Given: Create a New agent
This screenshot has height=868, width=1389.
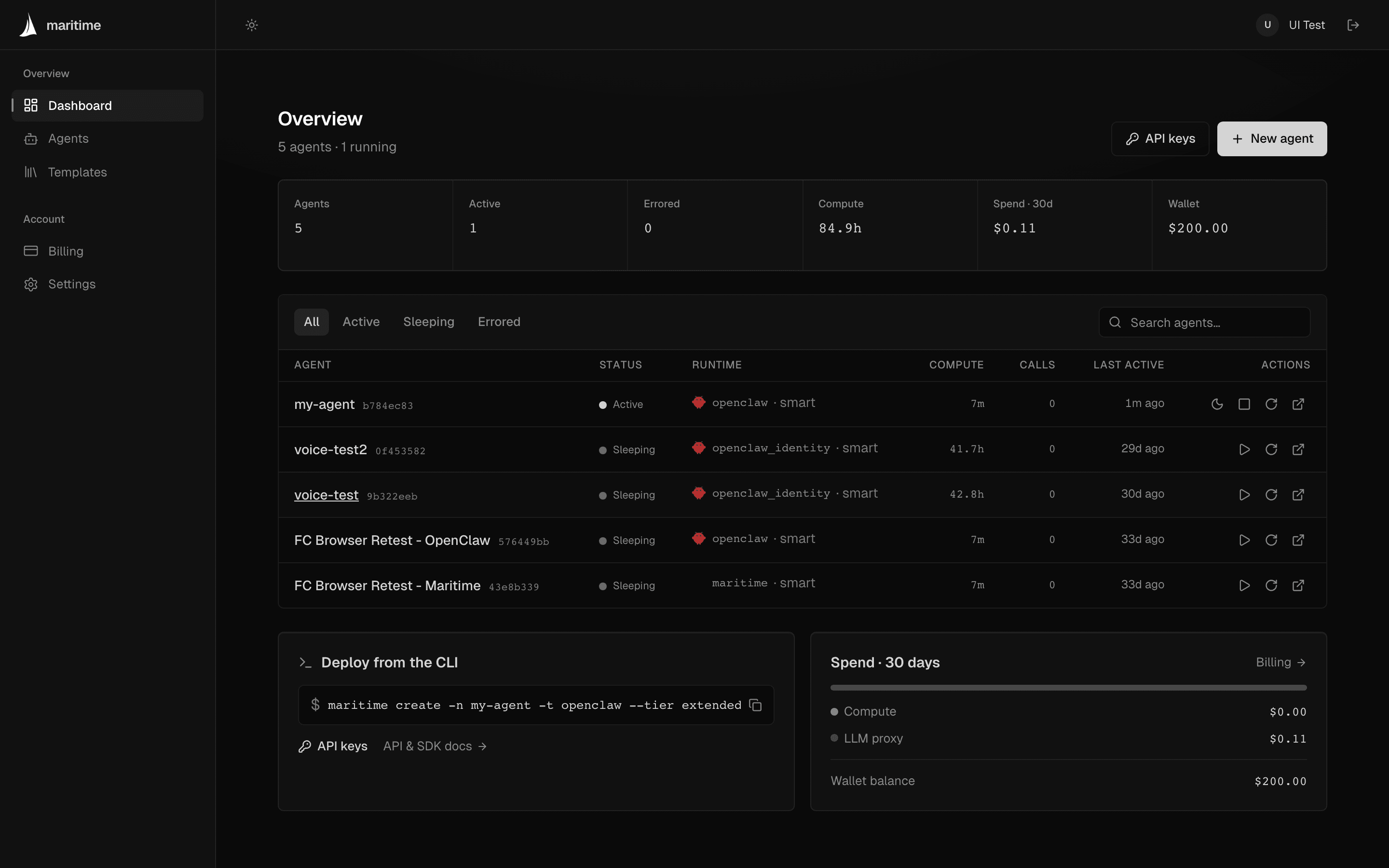Looking at the screenshot, I should [1272, 138].
